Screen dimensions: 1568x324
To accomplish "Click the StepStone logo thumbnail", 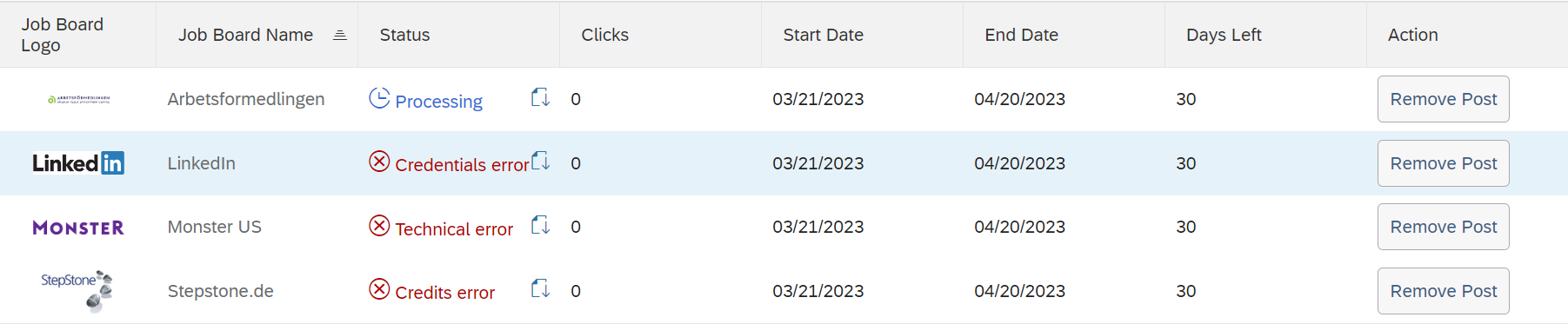I will coord(77,291).
